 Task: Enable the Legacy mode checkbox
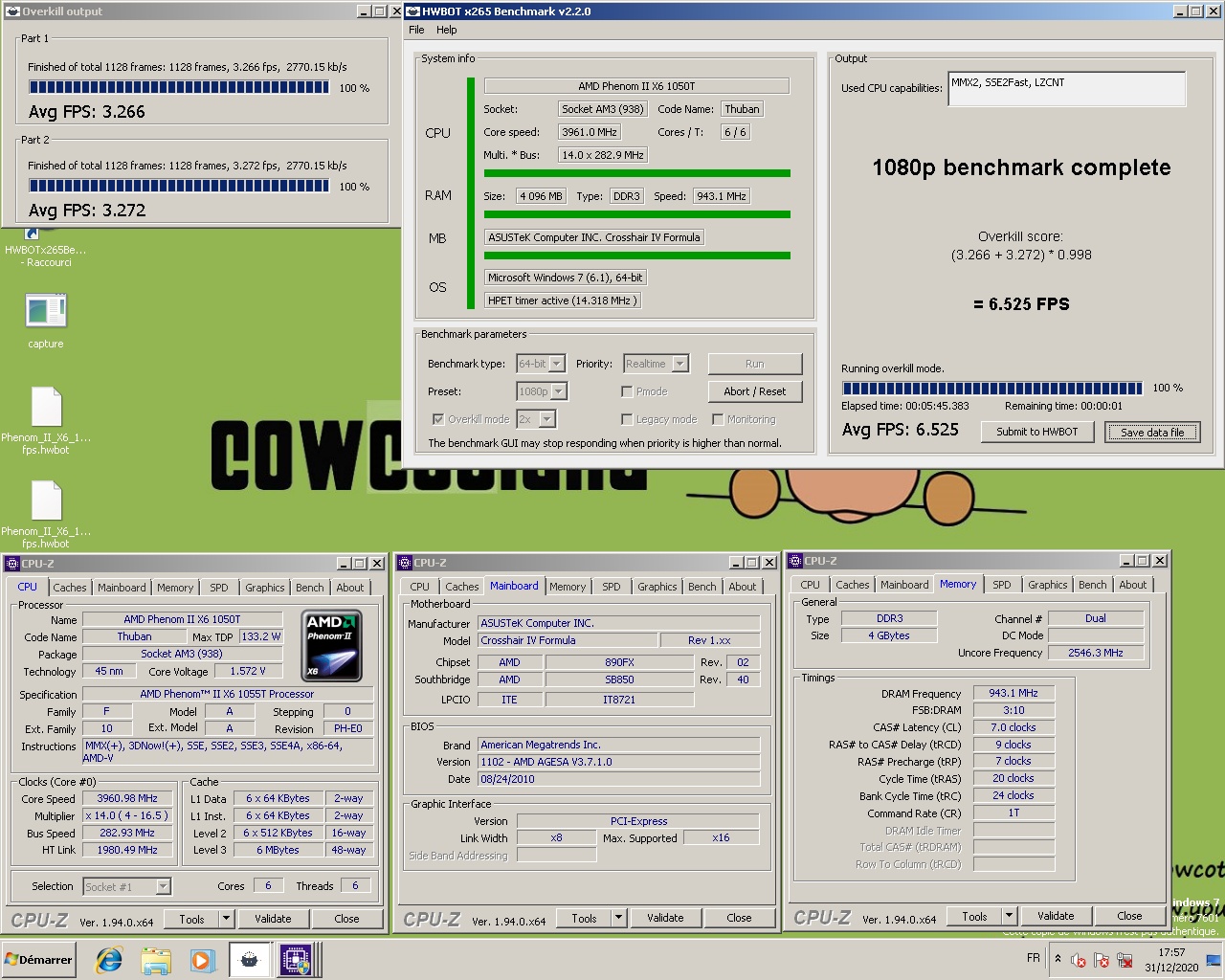[x=627, y=419]
